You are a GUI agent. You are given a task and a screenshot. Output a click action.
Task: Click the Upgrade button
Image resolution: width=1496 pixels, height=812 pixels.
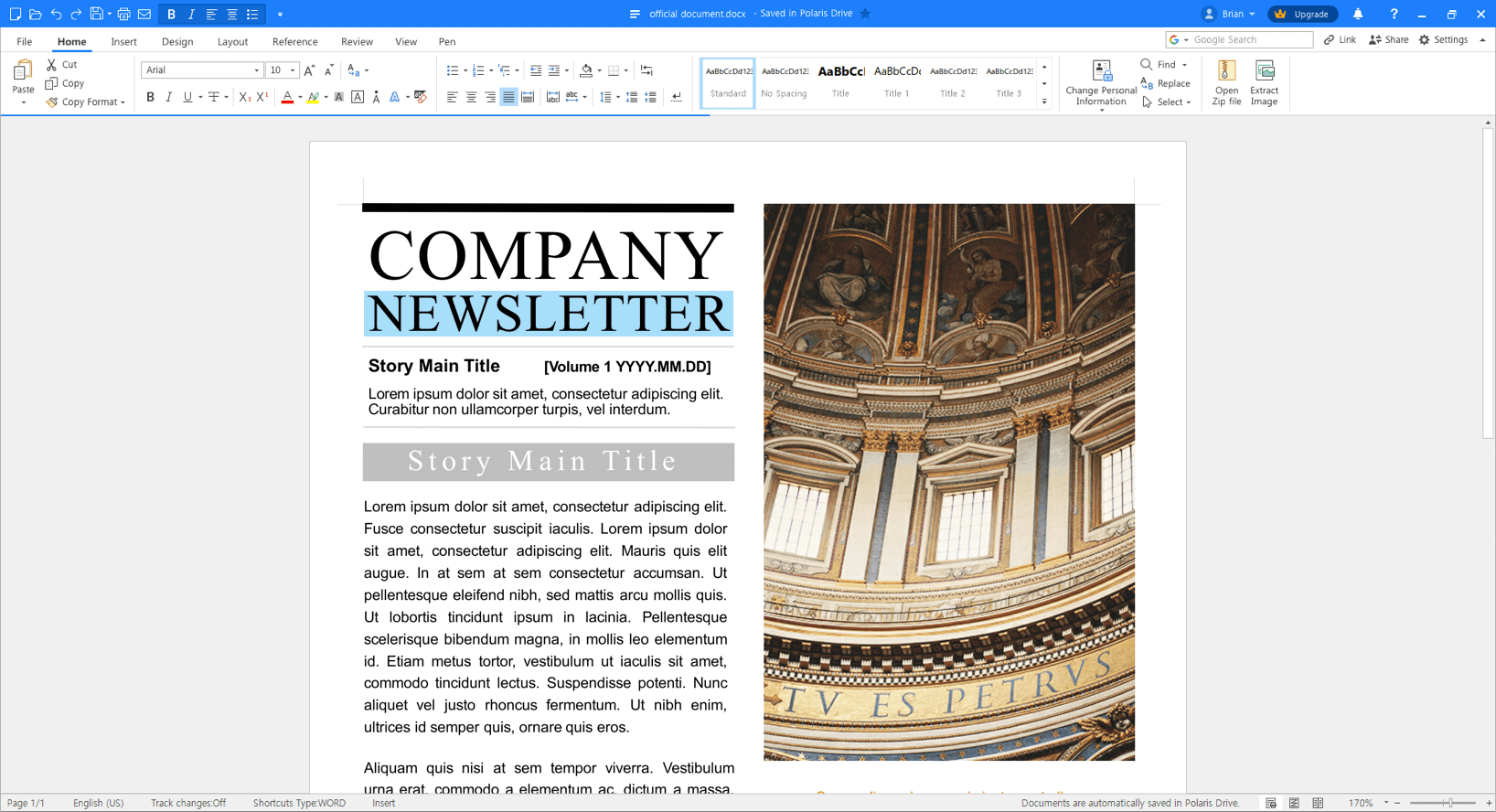click(x=1302, y=14)
